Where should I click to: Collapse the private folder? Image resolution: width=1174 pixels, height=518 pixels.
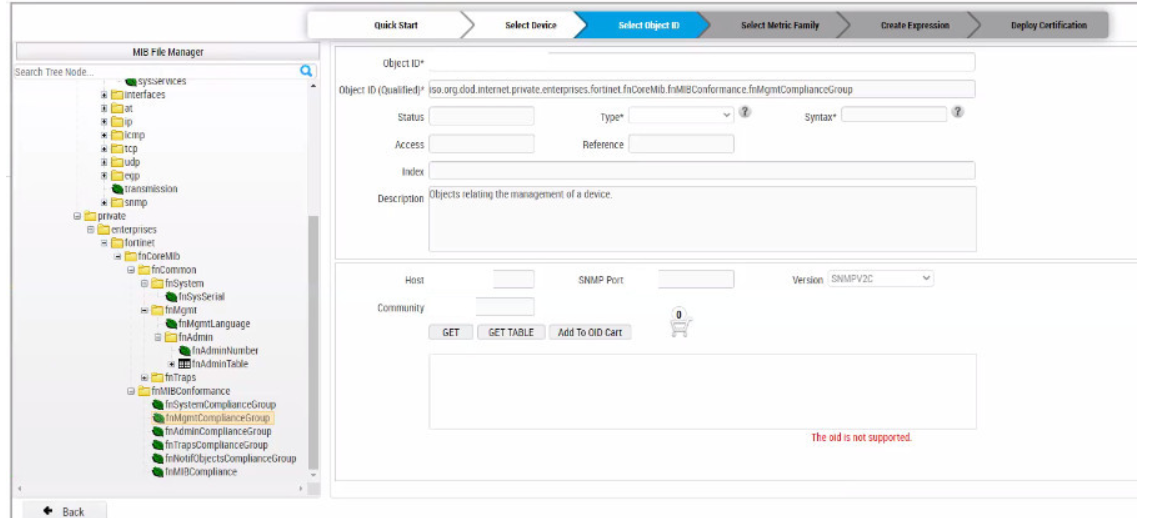point(77,215)
